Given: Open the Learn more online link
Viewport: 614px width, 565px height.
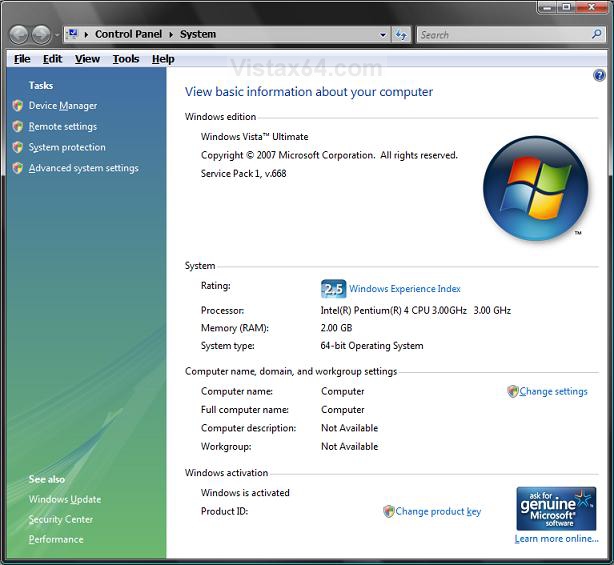Looking at the screenshot, I should point(556,539).
